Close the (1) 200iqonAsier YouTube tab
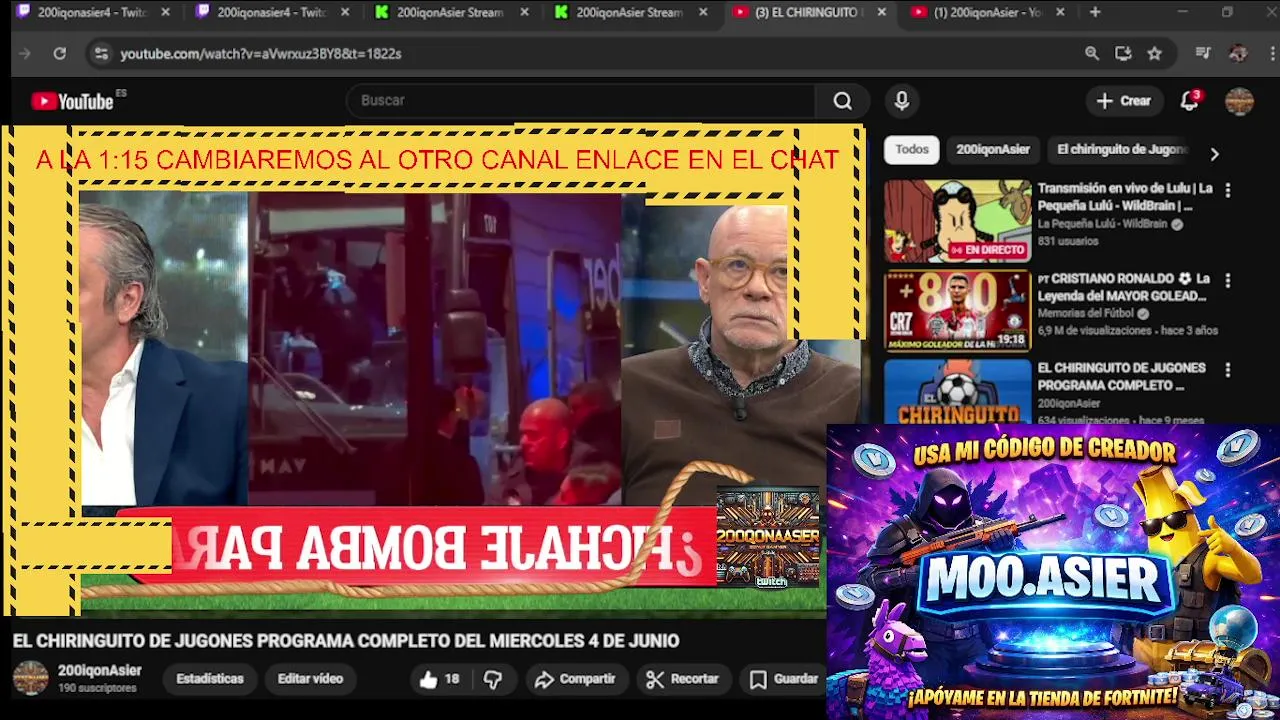 click(x=1060, y=12)
